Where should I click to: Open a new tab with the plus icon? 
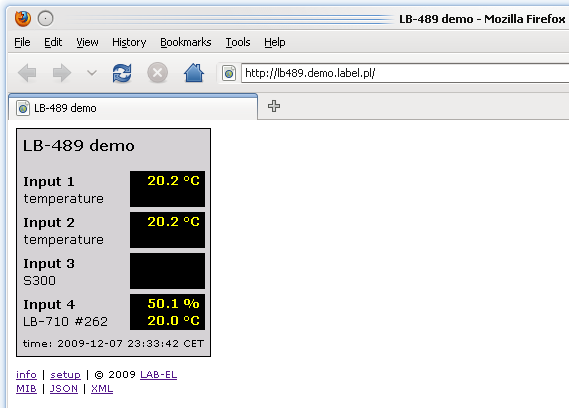(x=274, y=106)
